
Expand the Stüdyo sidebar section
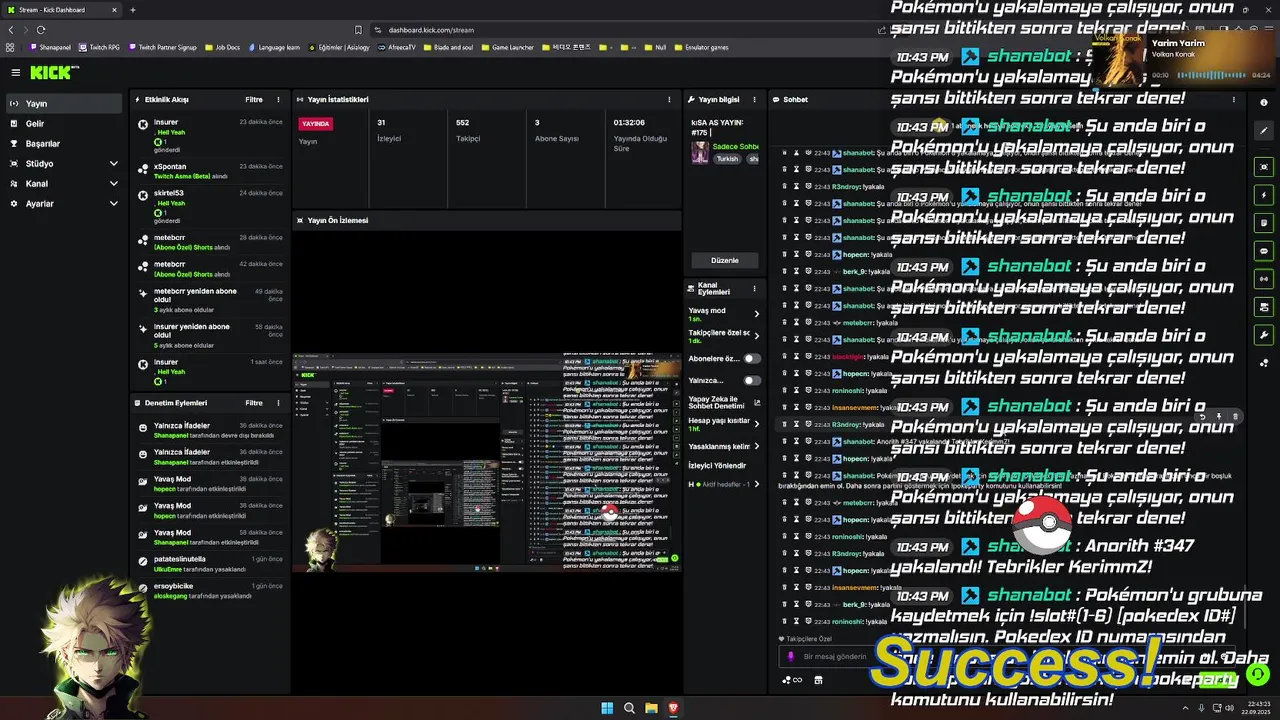(x=113, y=163)
